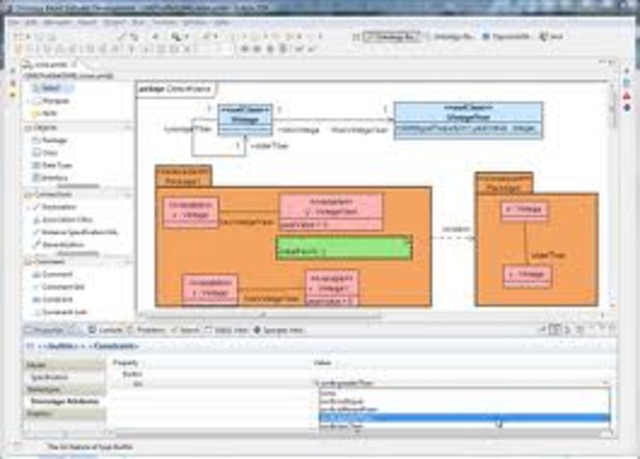Open the Model properties category
This screenshot has height=459, width=640.
coord(64,365)
